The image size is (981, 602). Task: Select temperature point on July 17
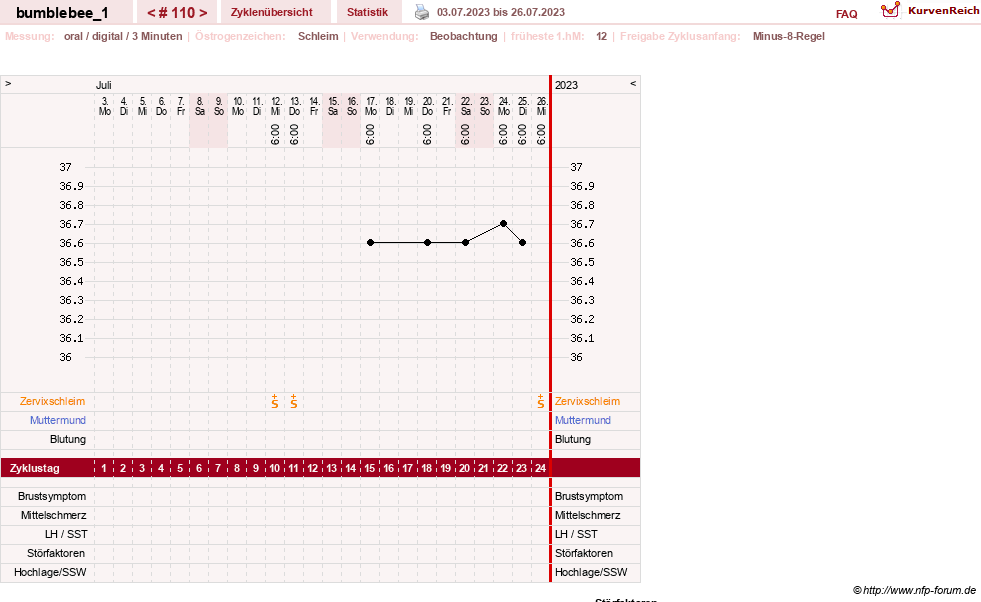coord(370,243)
